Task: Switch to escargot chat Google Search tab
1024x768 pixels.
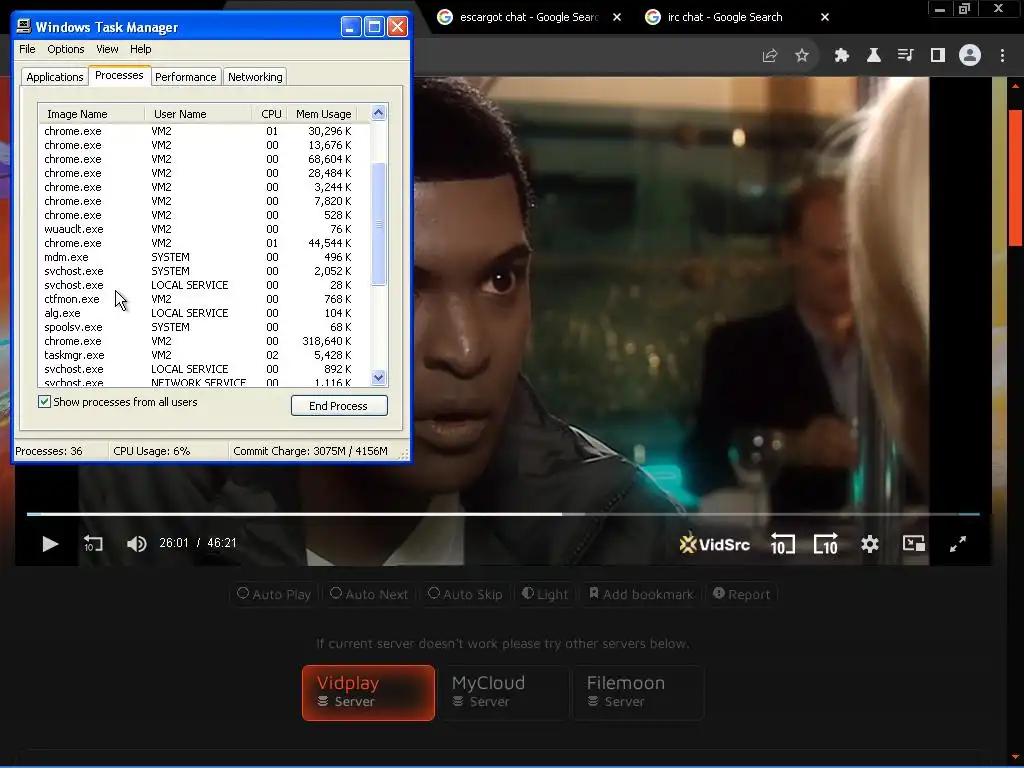Action: click(x=528, y=17)
